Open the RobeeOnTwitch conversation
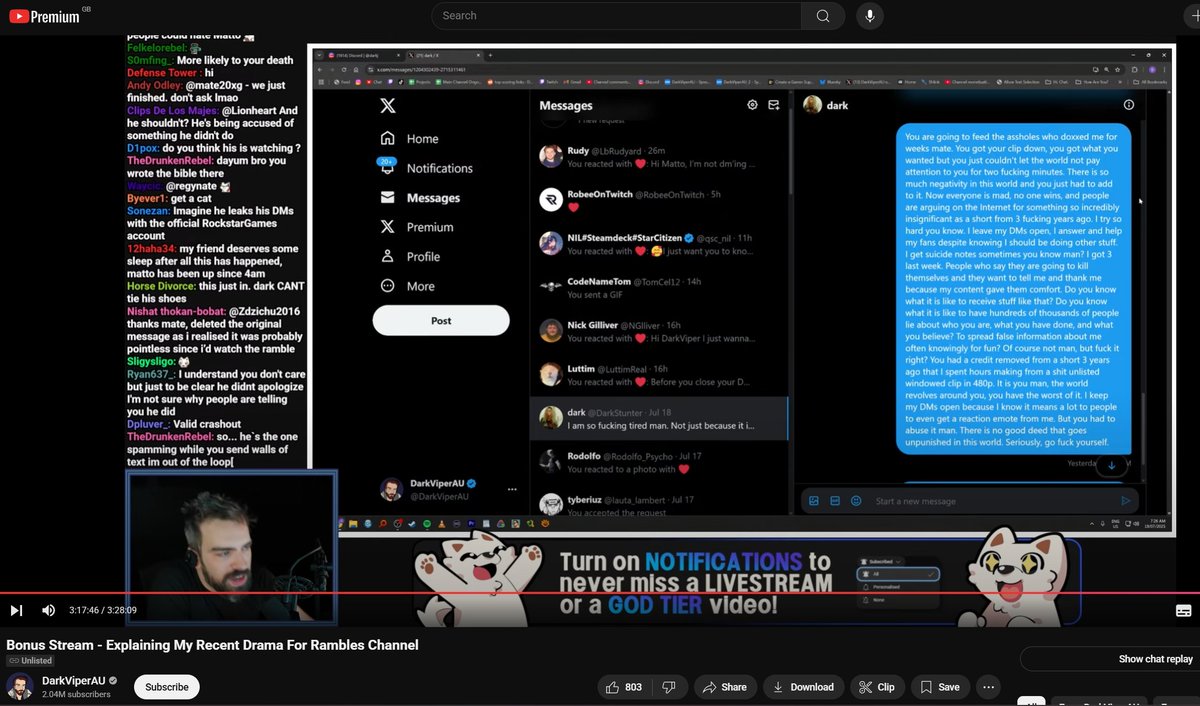 tap(659, 200)
